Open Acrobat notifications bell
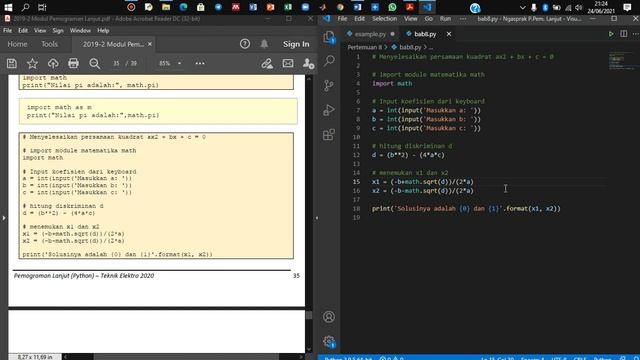Screen dimensions: 640x360 pos(264,44)
